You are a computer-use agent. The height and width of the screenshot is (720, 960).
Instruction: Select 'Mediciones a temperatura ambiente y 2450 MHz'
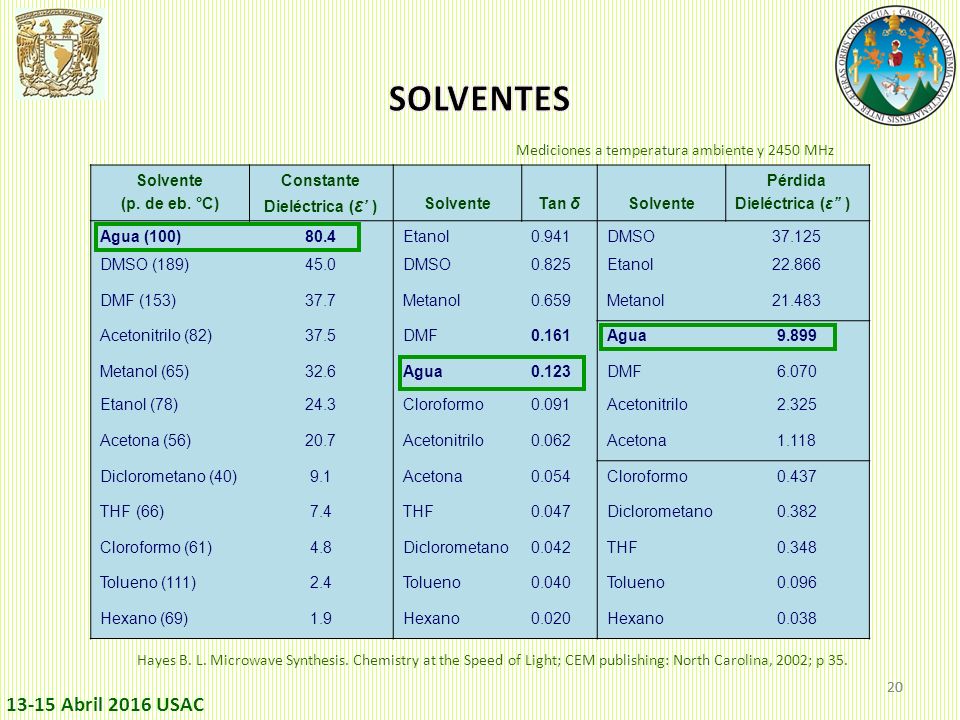(675, 150)
